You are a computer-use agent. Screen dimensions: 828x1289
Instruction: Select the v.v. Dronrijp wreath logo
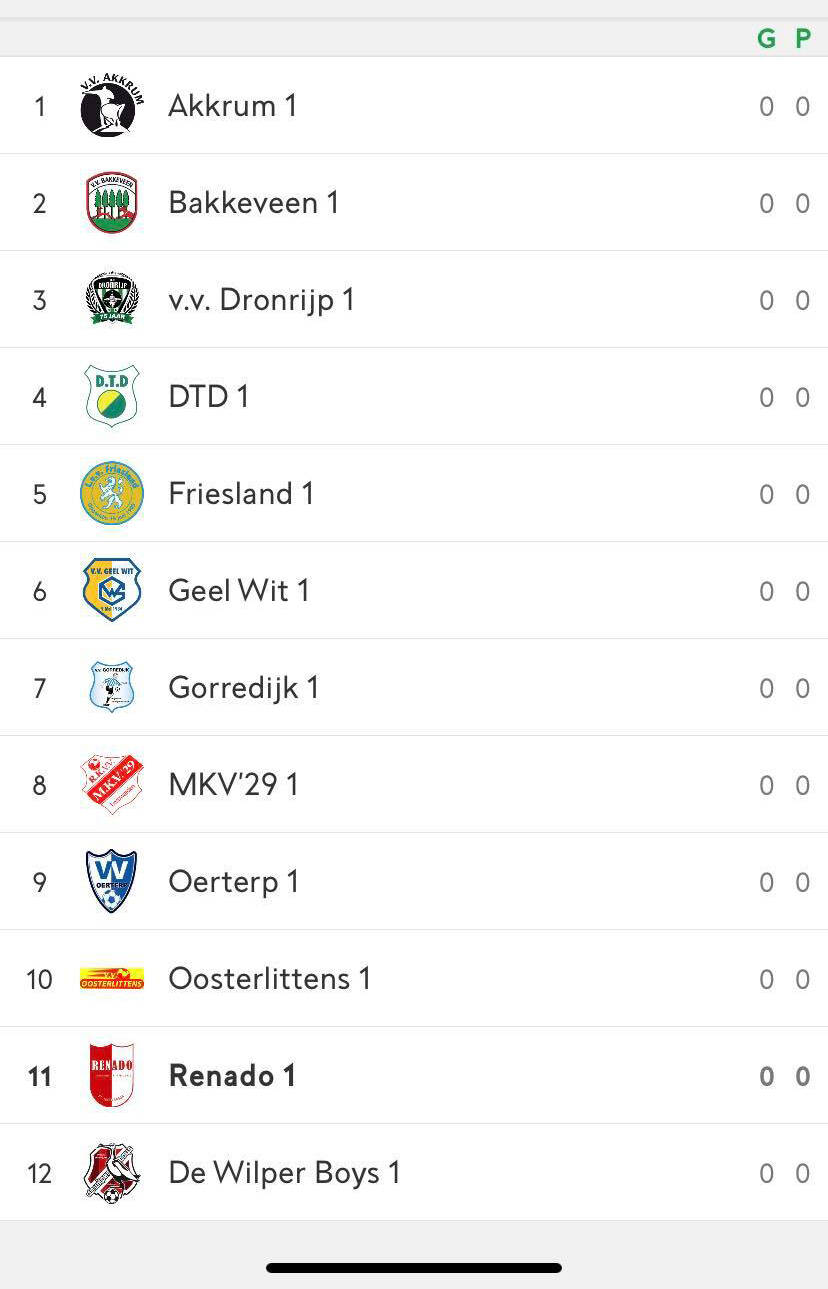(111, 299)
